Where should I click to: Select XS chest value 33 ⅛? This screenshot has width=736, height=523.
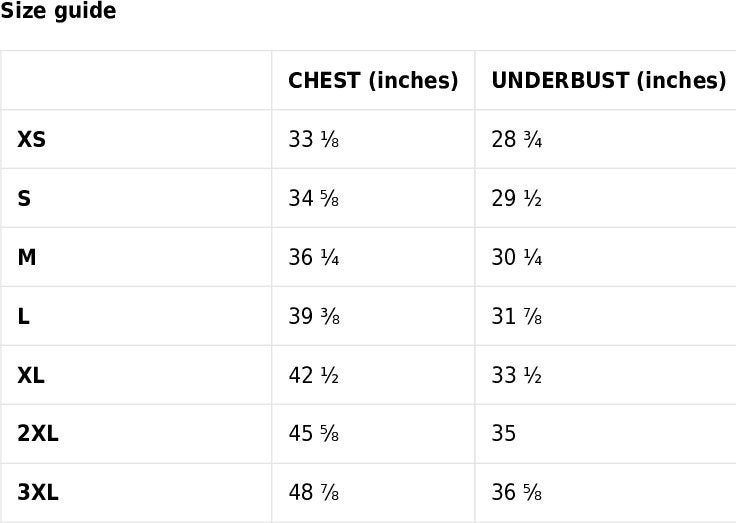tap(314, 139)
